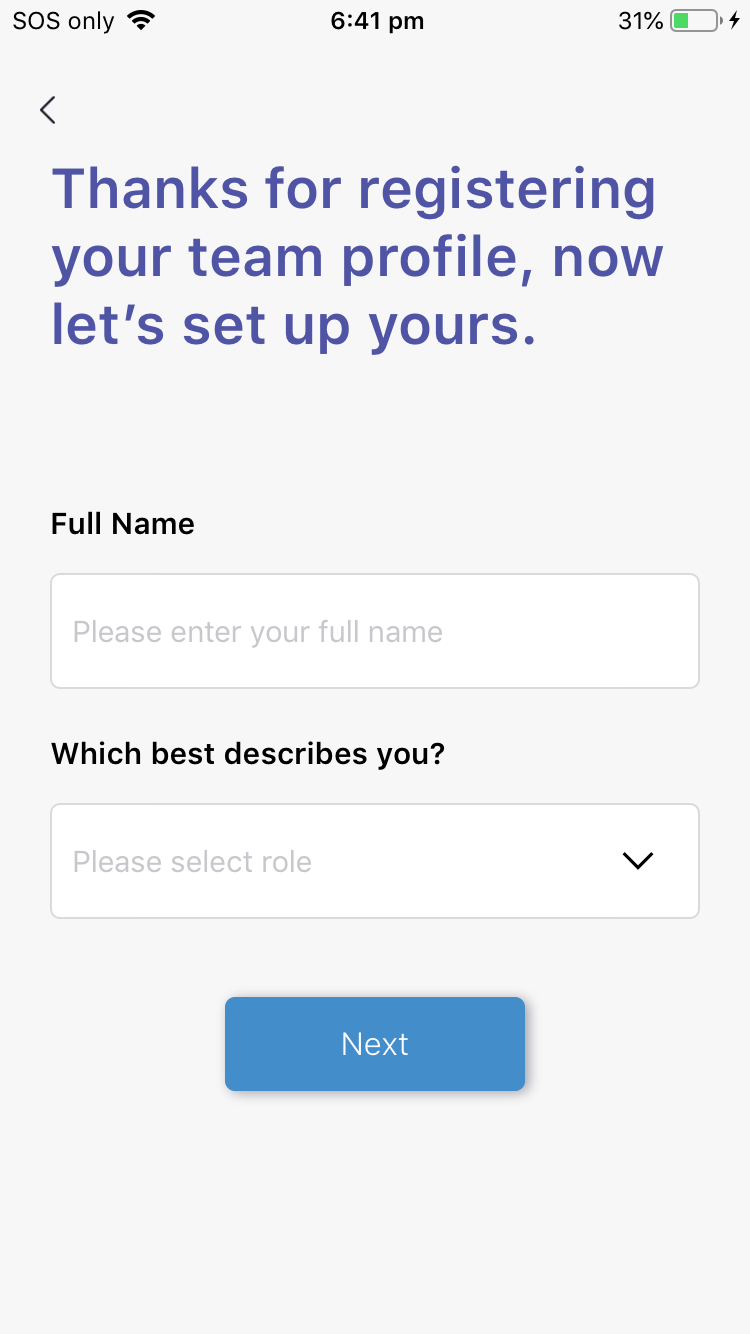Select the 'Please select role' placeholder text
The width and height of the screenshot is (750, 1334).
192,862
